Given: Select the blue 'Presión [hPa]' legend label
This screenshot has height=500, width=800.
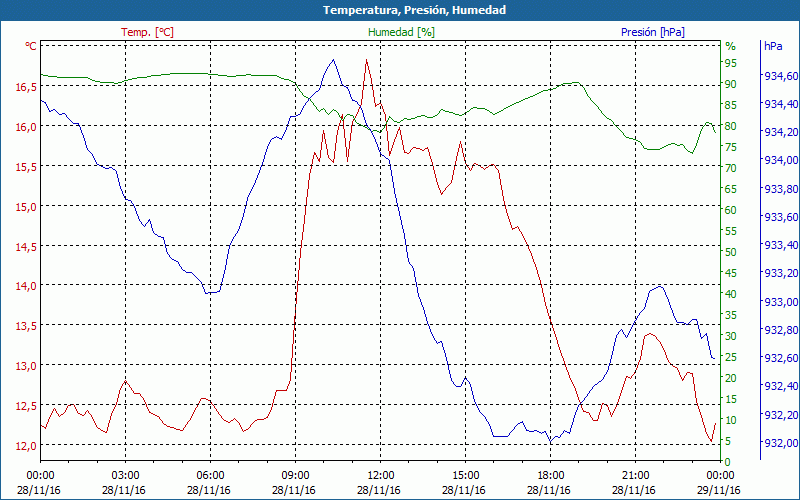Looking at the screenshot, I should point(653,32).
